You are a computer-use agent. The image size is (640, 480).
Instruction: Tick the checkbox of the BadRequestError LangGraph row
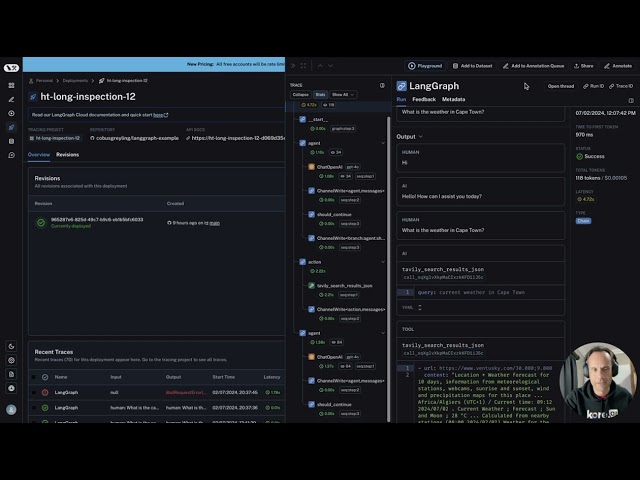click(34, 393)
